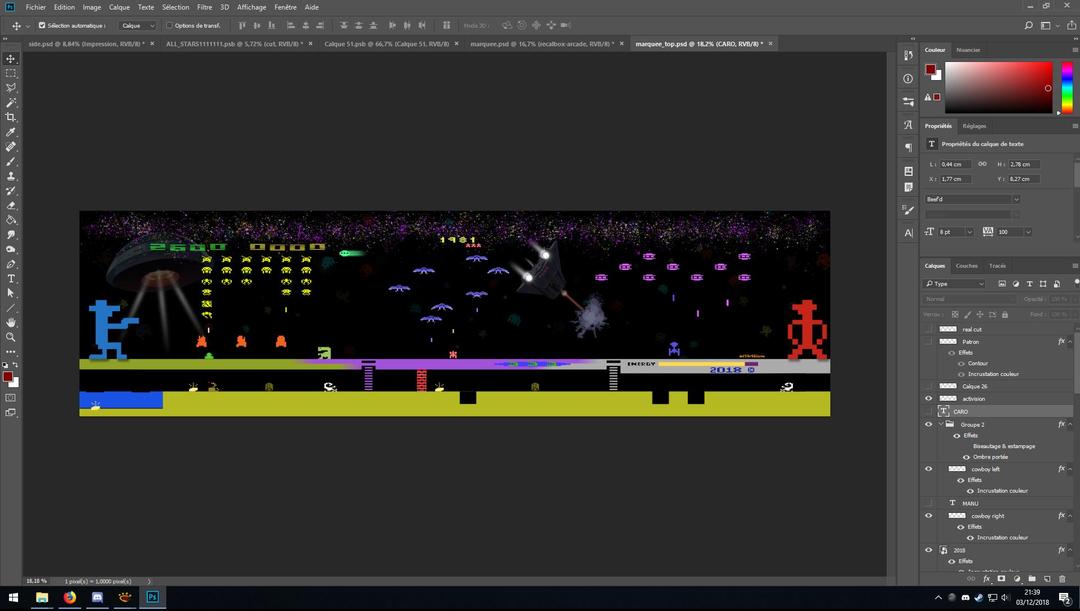Switch to the marquee.psd document tab
The height and width of the screenshot is (611, 1080).
point(544,43)
